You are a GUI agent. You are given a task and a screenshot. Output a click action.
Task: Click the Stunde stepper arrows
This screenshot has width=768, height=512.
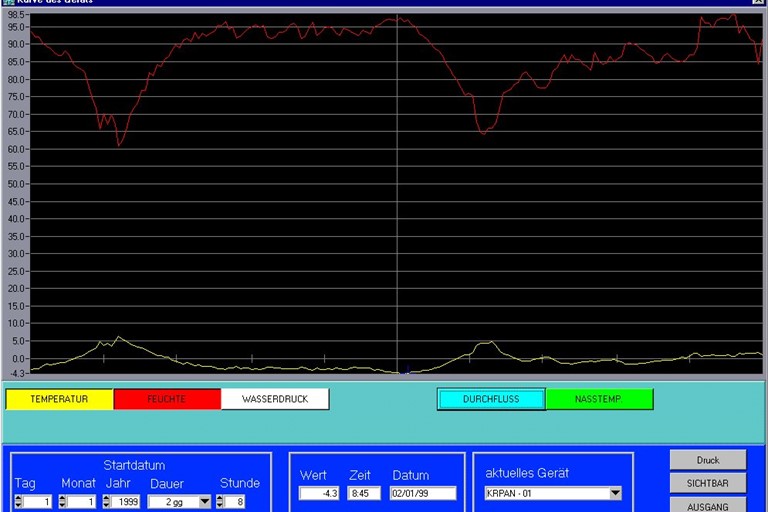click(221, 502)
